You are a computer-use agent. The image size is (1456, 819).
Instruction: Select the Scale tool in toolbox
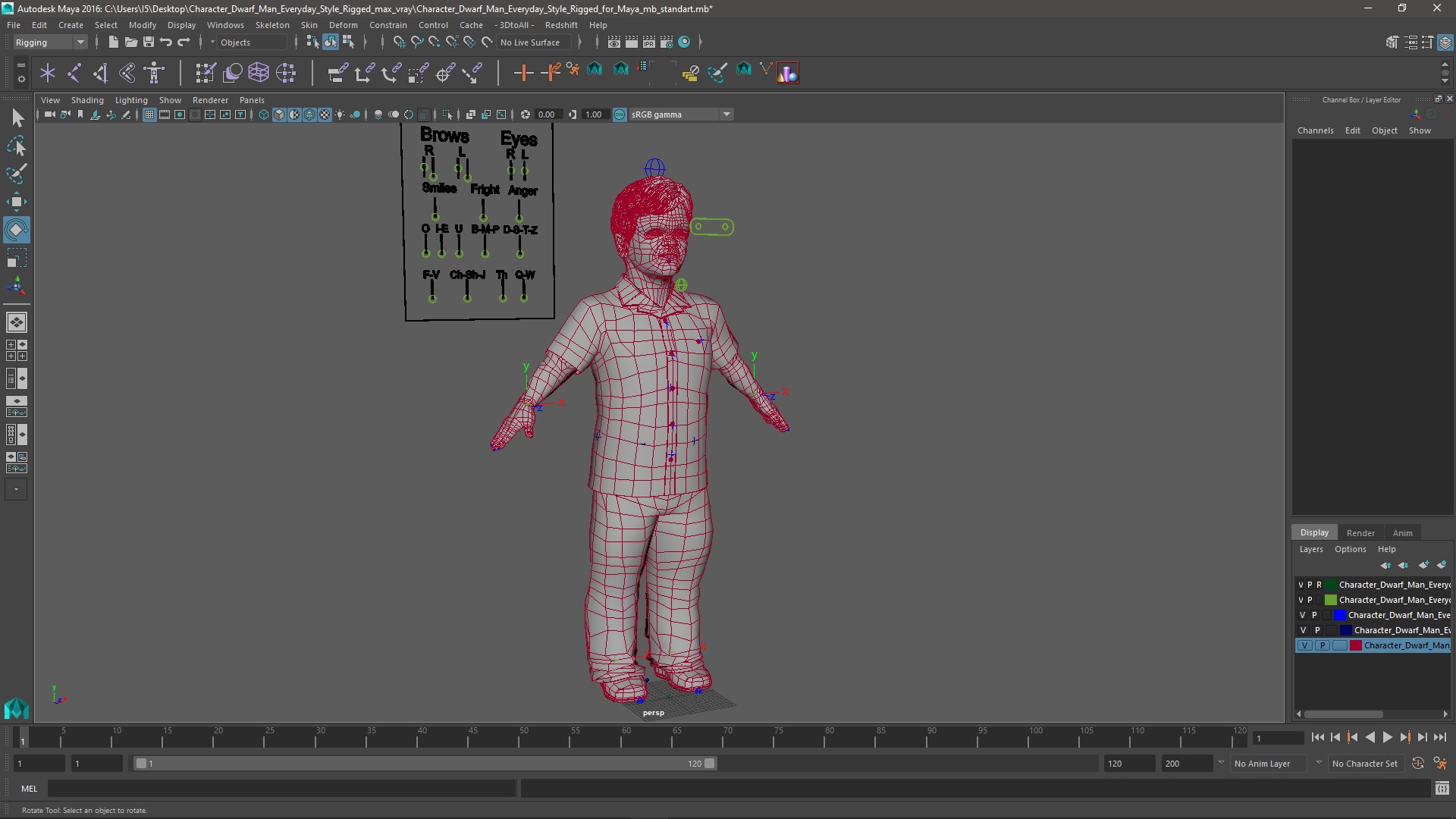17,258
